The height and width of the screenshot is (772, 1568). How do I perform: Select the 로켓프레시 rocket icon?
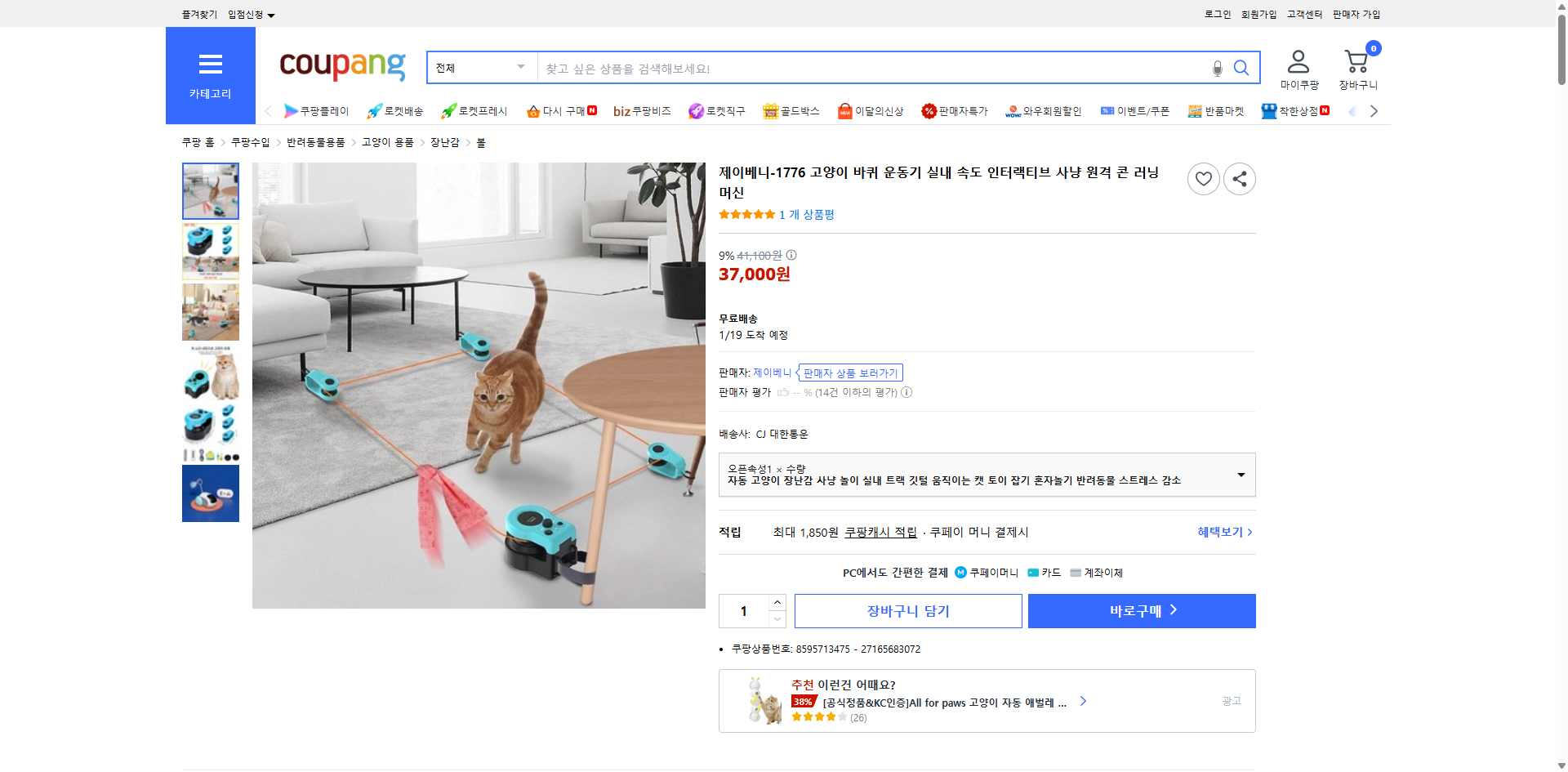[448, 110]
